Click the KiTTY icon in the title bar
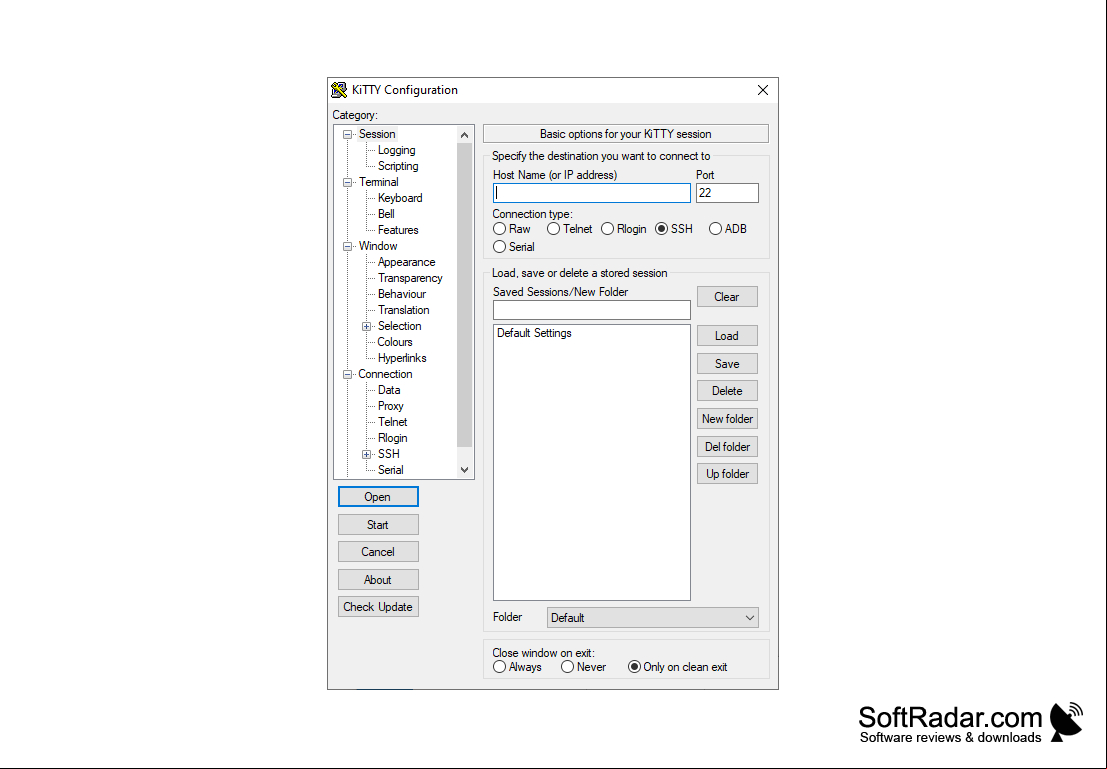1107x769 pixels. click(340, 90)
